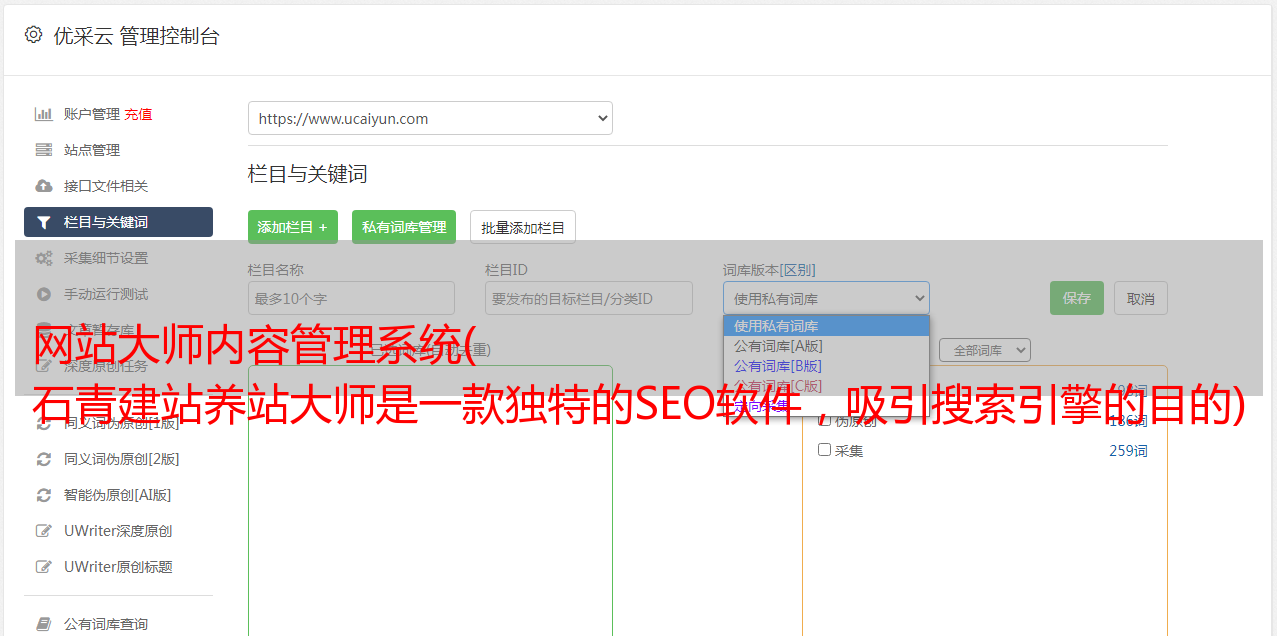Image resolution: width=1277 pixels, height=636 pixels.
Task: Click the 栏目名称 input field
Action: 351,298
